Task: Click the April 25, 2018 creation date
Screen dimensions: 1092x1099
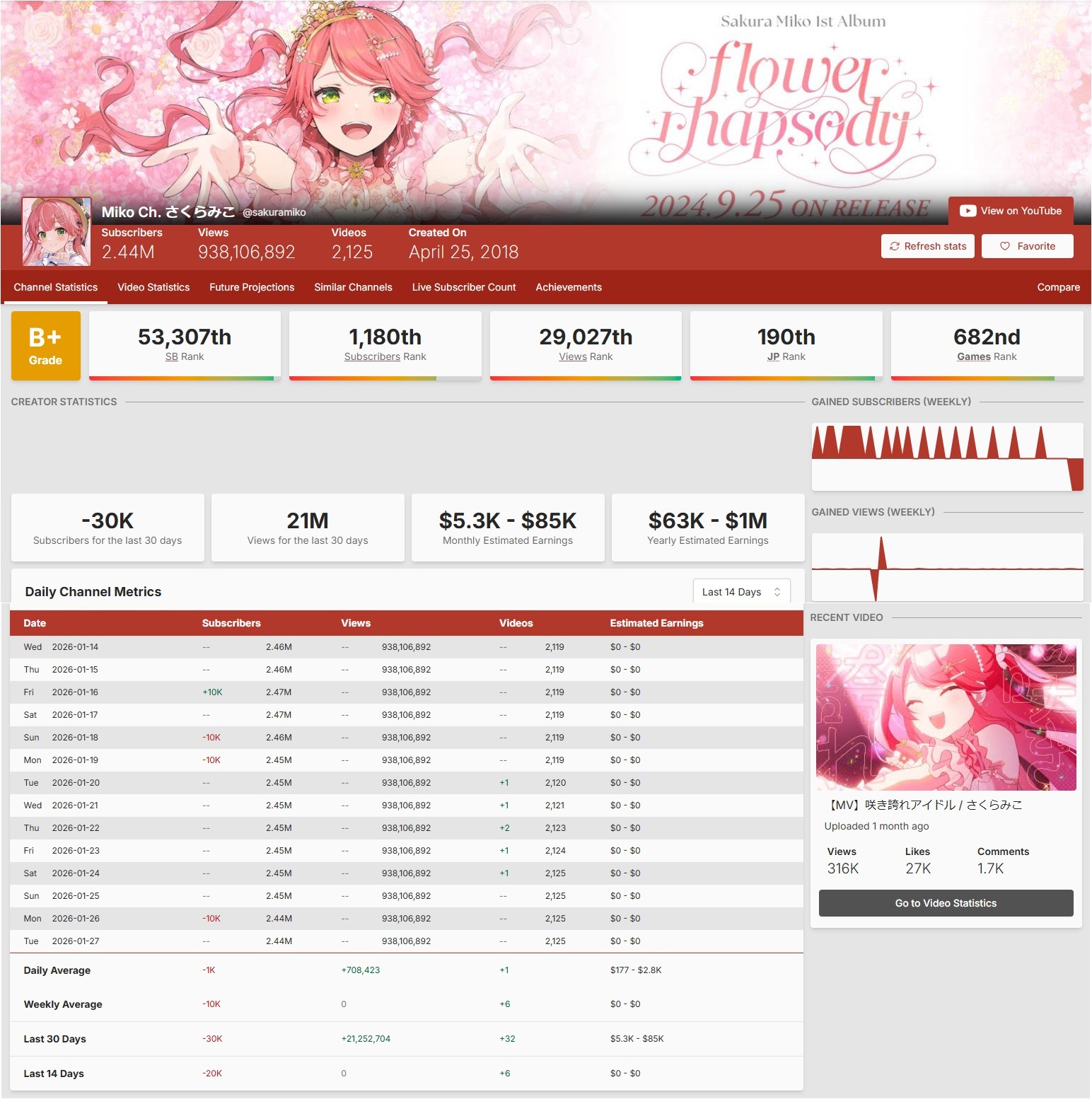Action: pyautogui.click(x=463, y=252)
